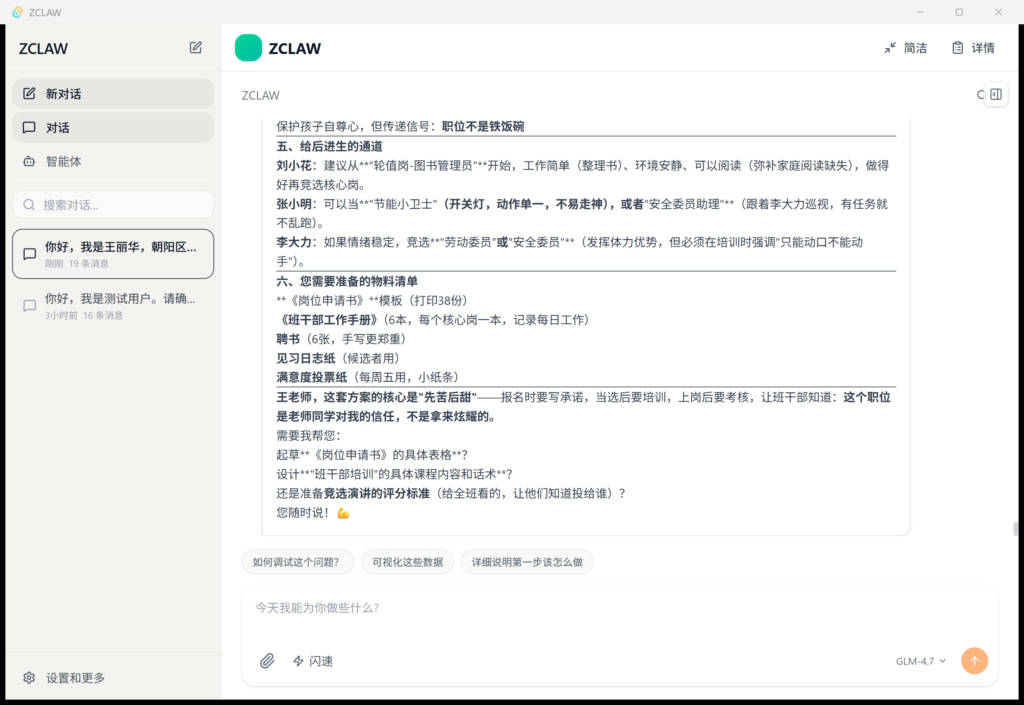Click suggestion 可视化这些数据
The height and width of the screenshot is (705, 1024).
[x=407, y=562]
